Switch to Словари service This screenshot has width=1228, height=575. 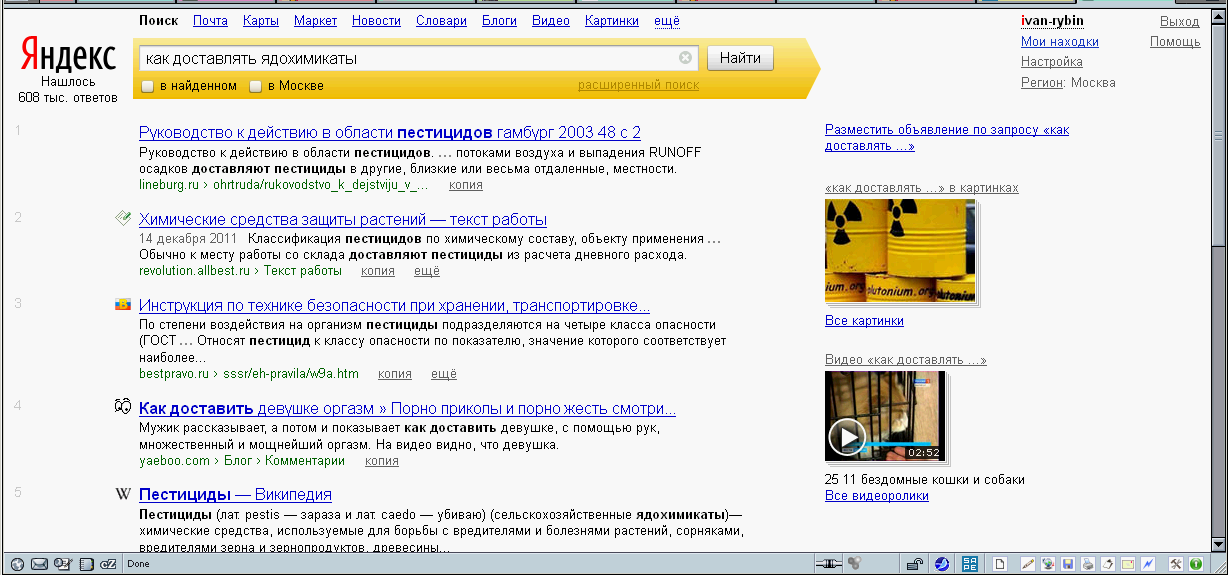point(441,20)
